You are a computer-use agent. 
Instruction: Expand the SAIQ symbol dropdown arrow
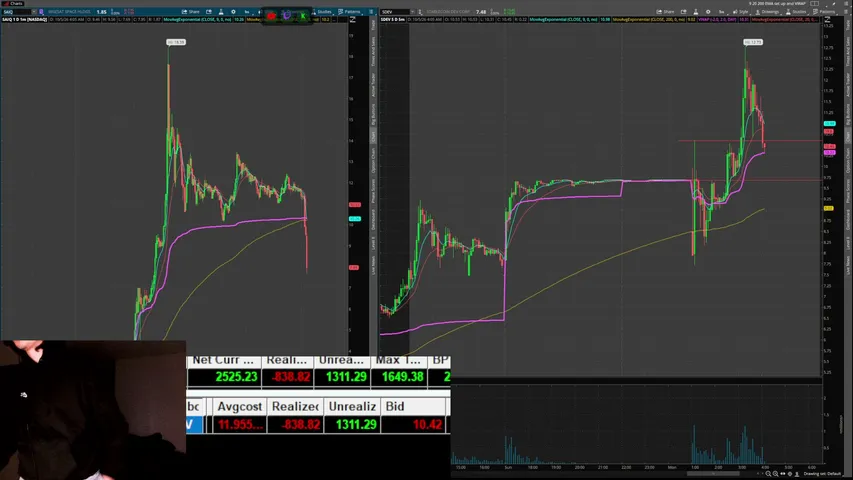coord(33,11)
